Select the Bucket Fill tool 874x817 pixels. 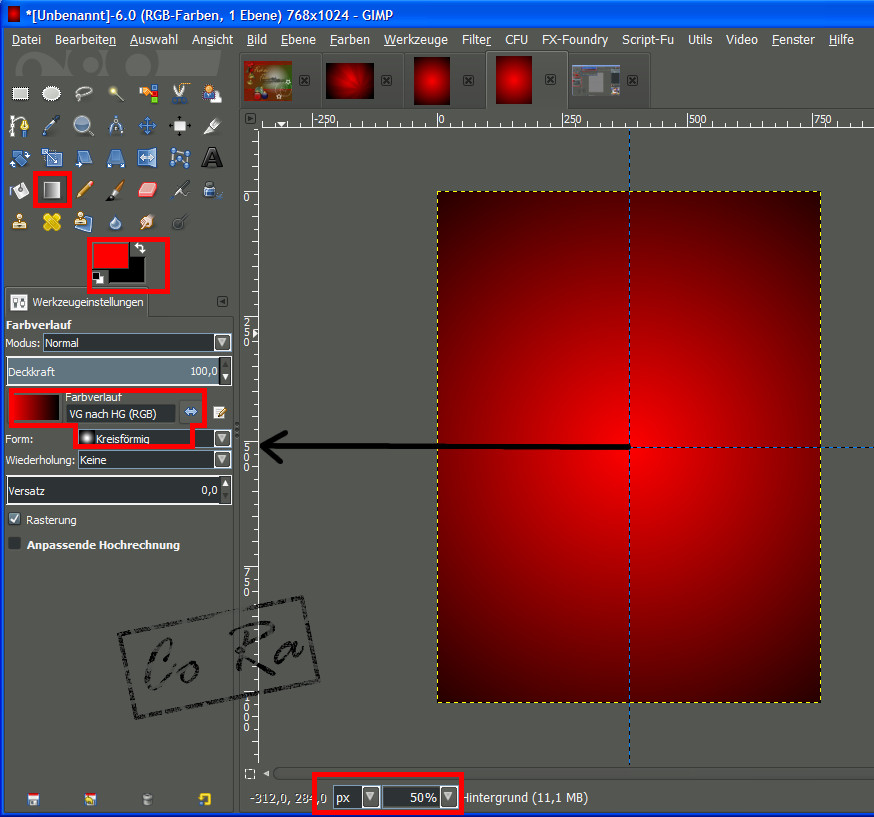click(20, 189)
